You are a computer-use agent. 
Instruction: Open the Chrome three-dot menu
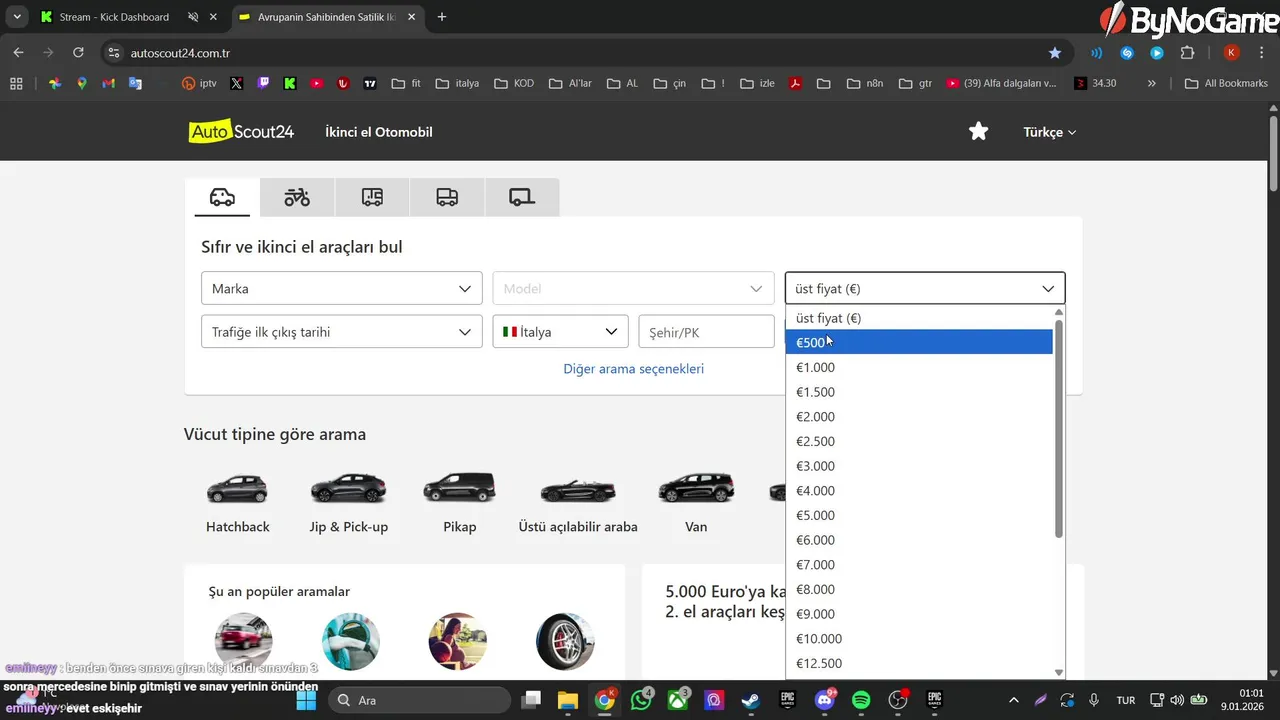(1261, 52)
